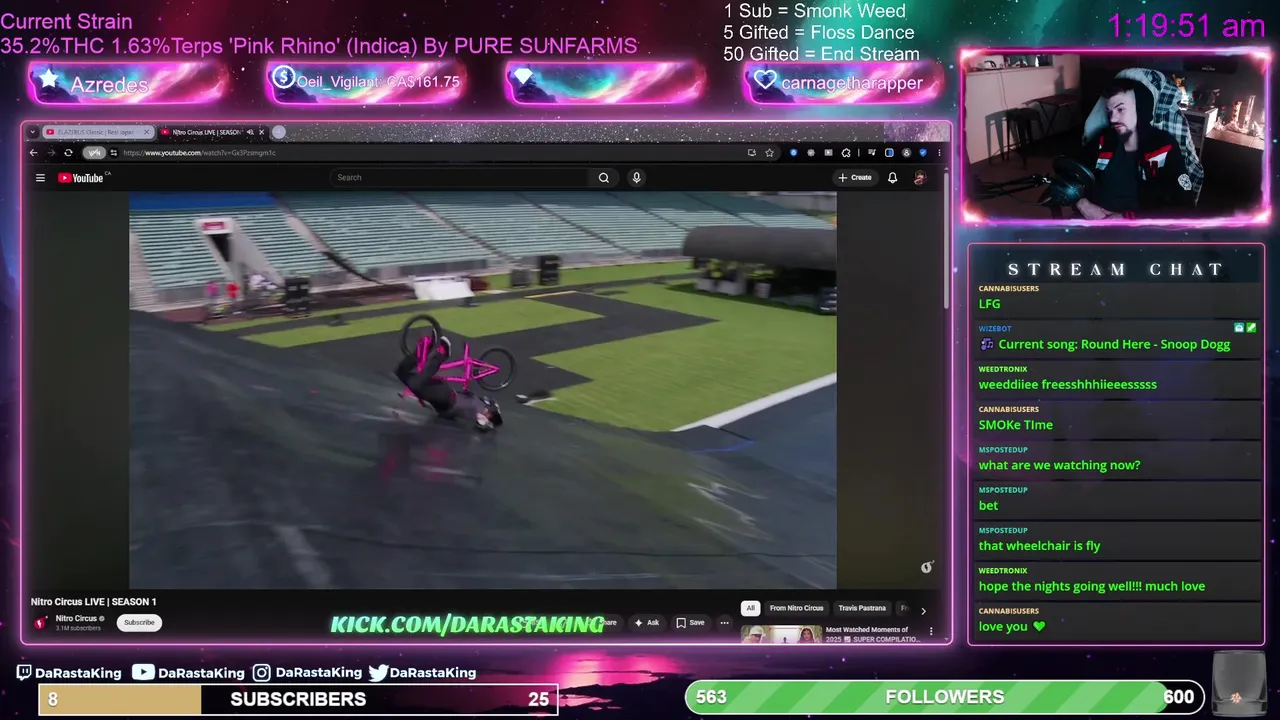Open a new browser tab
Screen dimensions: 1280x720
pyautogui.click(x=279, y=132)
